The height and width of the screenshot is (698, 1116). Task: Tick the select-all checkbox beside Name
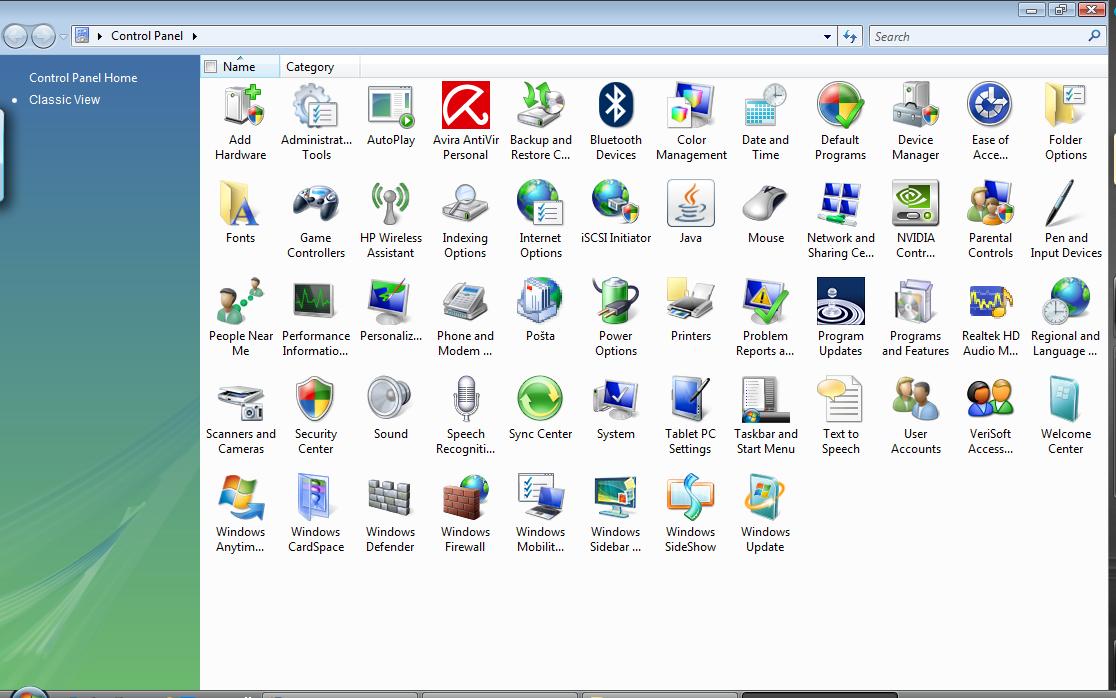(x=210, y=67)
